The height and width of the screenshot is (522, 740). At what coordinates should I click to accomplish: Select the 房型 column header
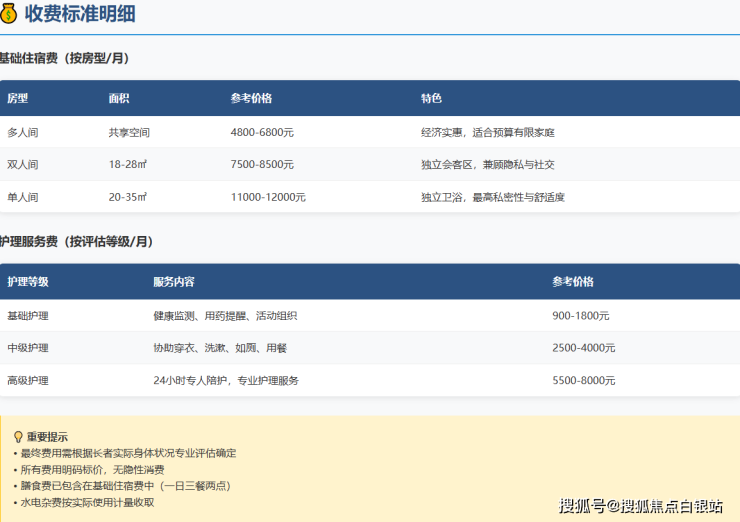tap(18, 99)
